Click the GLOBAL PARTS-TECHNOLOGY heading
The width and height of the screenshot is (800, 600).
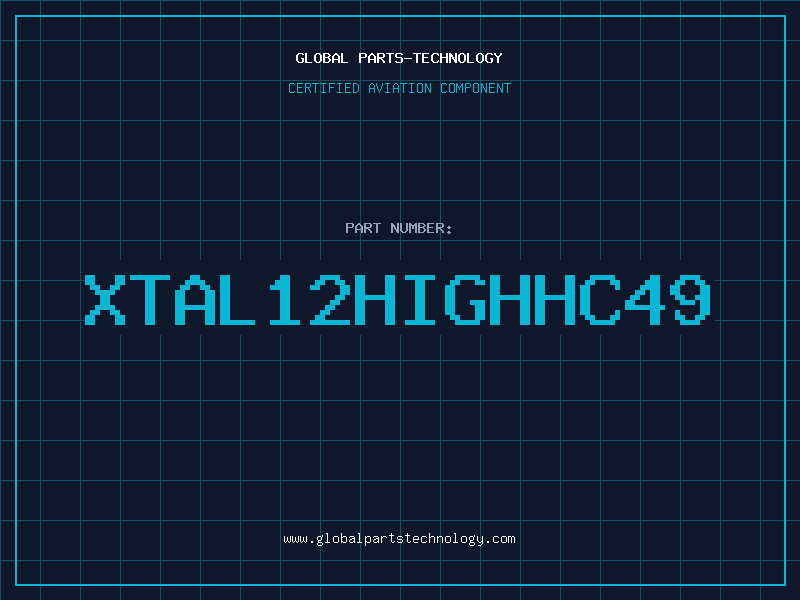click(399, 58)
